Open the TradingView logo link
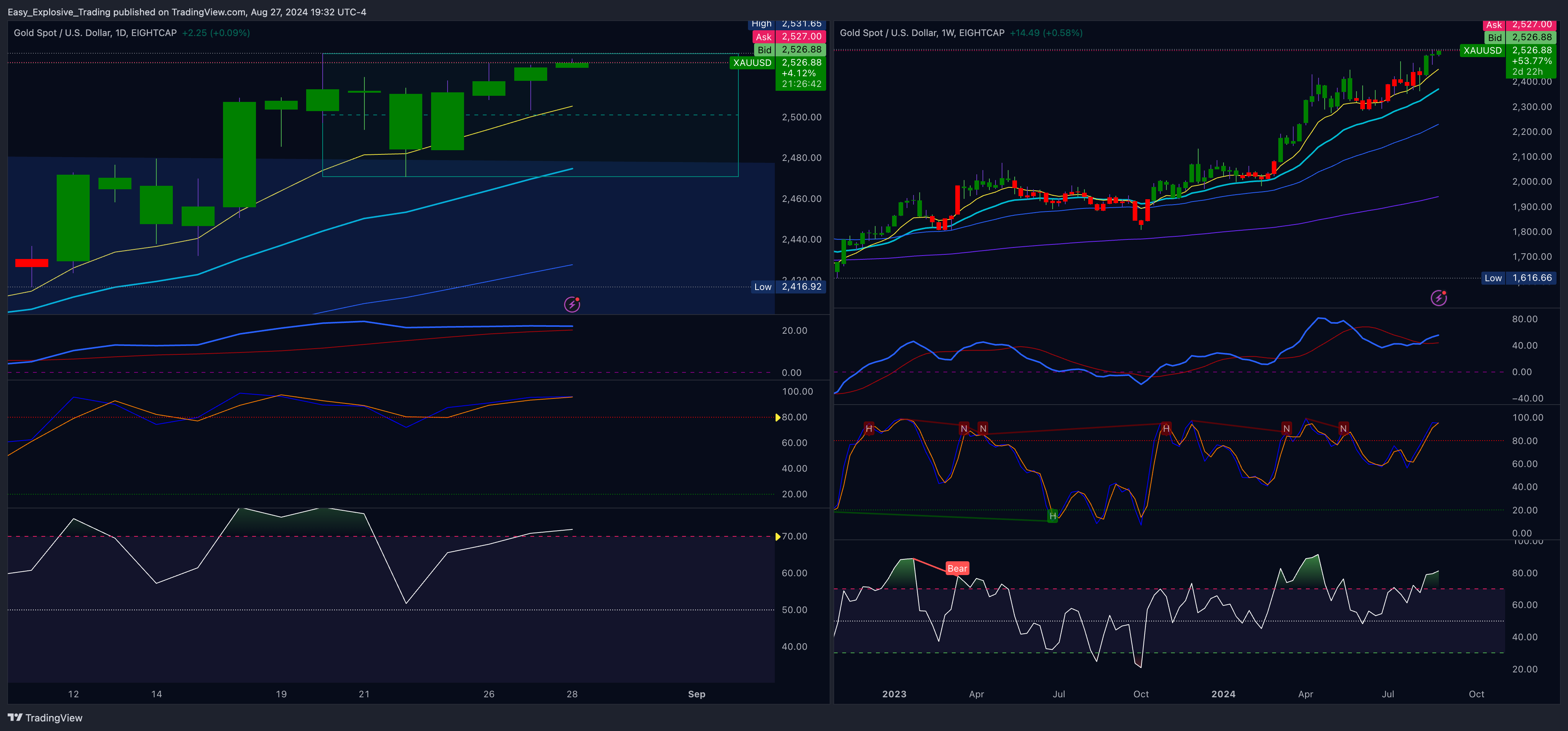 [45, 718]
